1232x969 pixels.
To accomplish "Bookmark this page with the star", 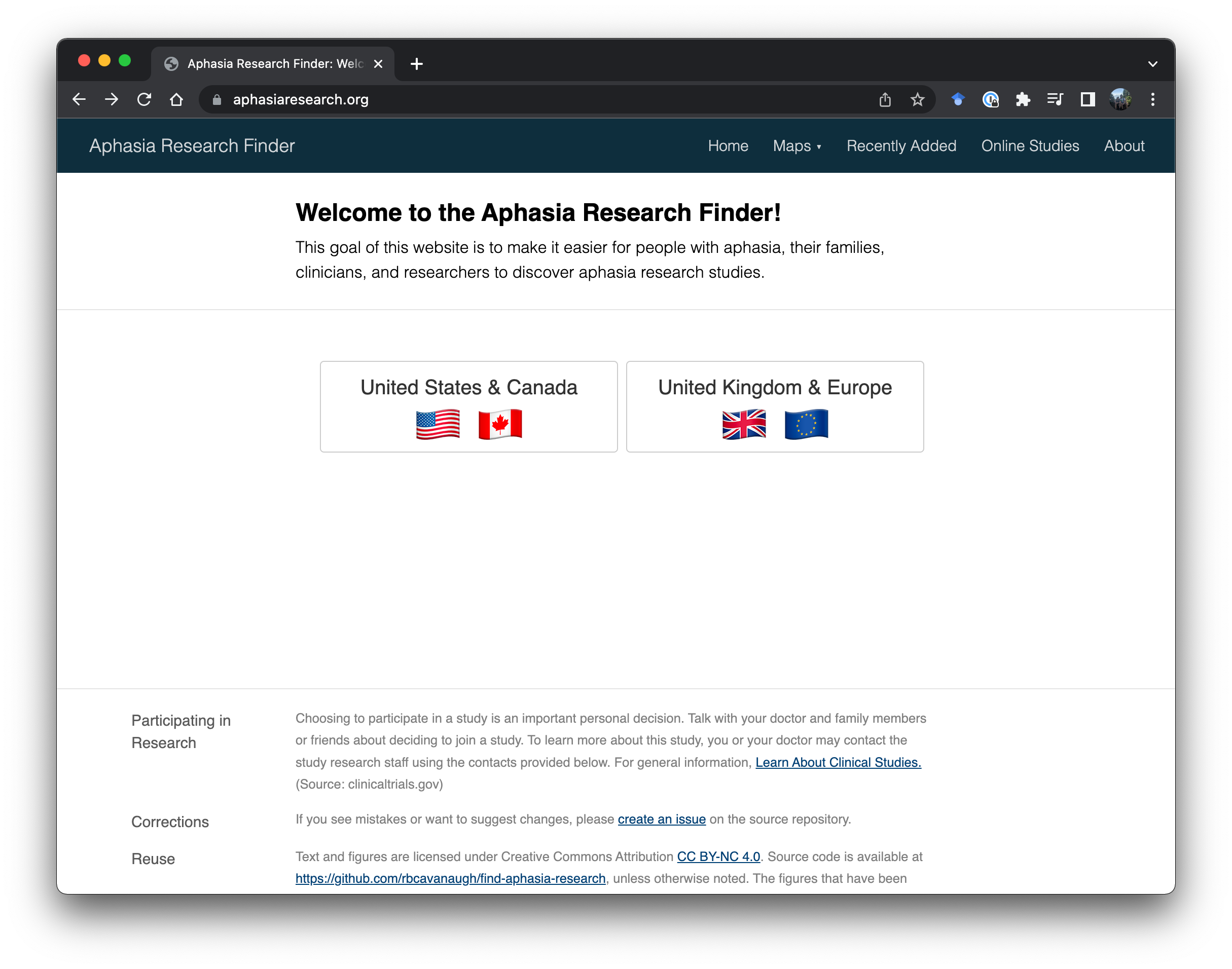I will 917,99.
